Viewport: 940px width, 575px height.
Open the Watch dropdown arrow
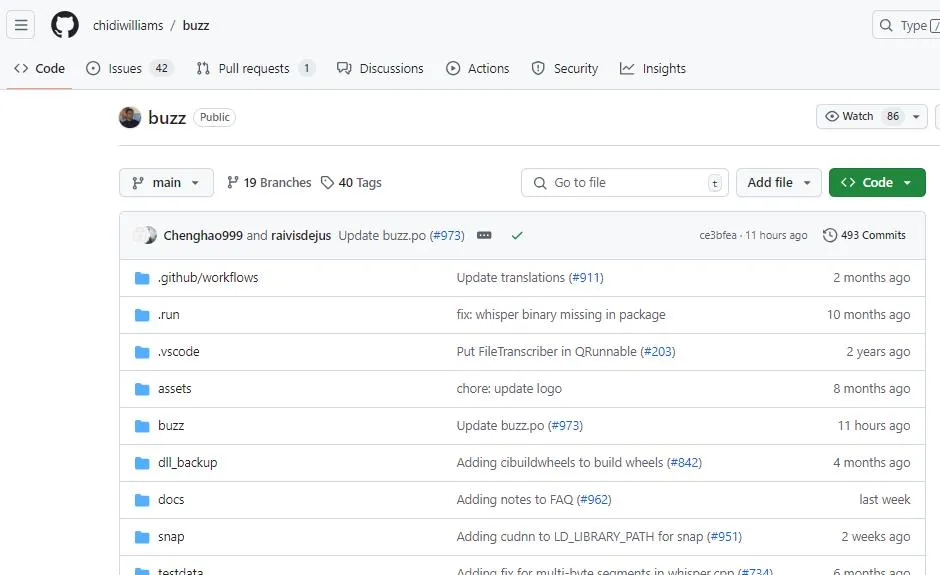point(916,117)
